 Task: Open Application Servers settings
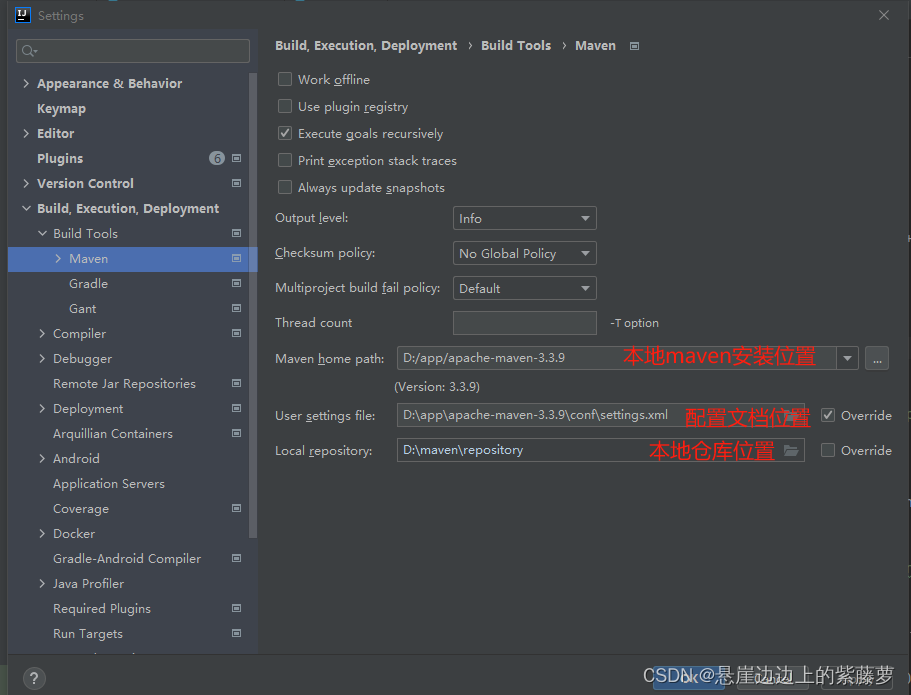tap(109, 483)
